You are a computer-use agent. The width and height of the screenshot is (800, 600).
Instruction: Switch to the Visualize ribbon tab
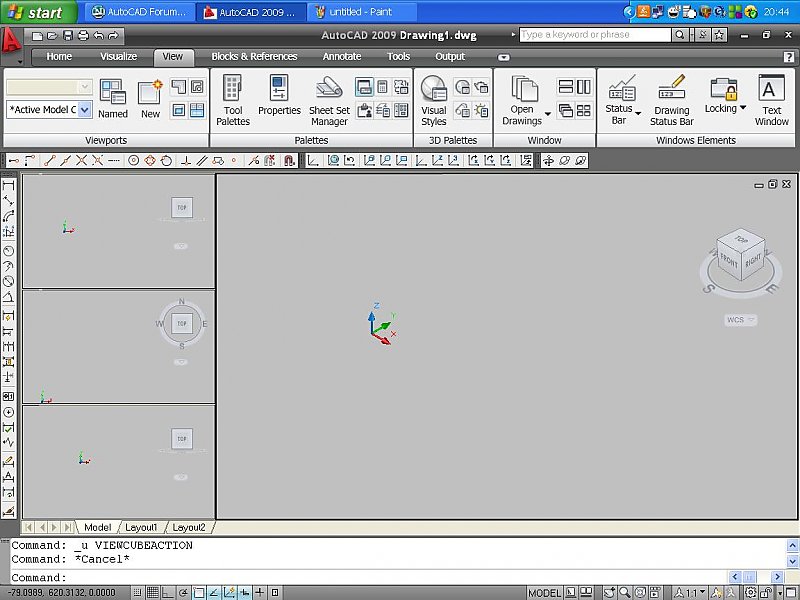(x=118, y=57)
